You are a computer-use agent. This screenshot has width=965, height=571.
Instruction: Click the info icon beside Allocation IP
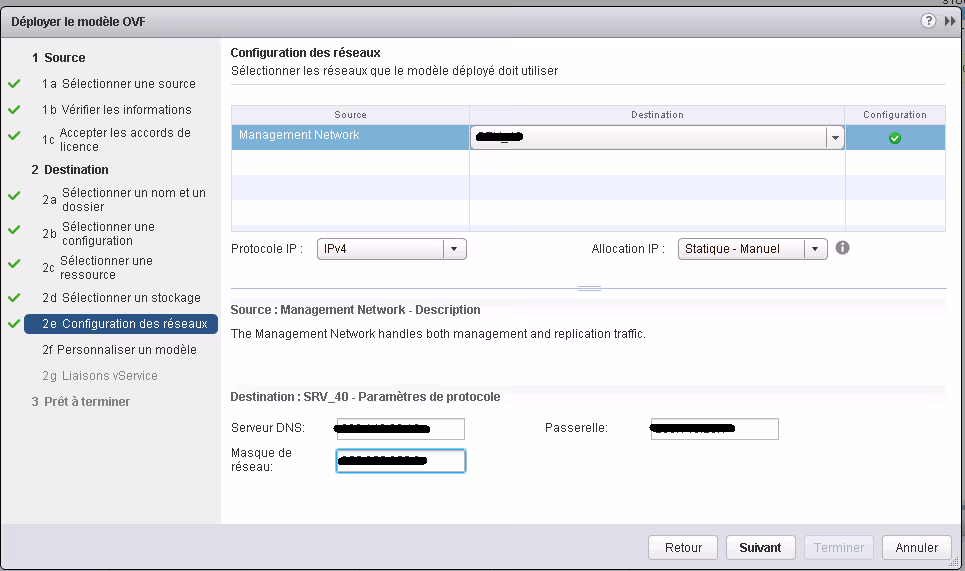(x=842, y=248)
